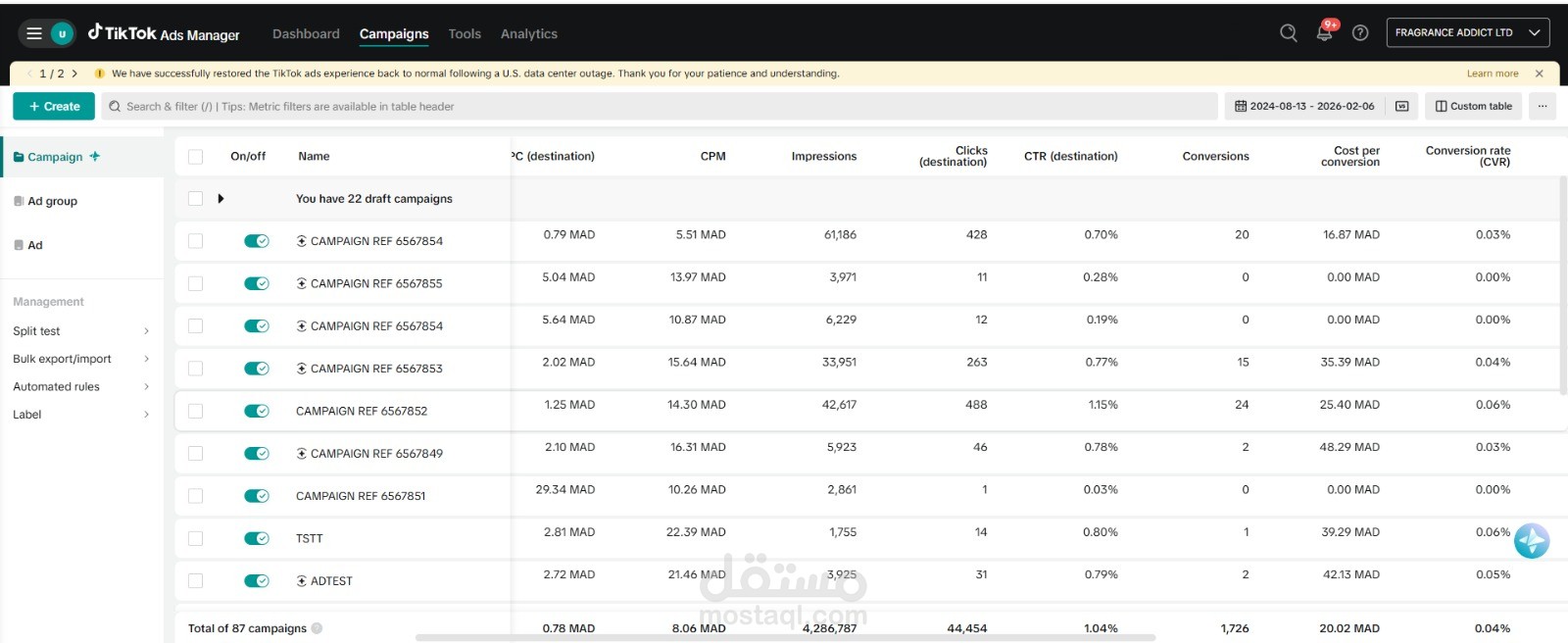Expand the Bulk export/import submenu
Screen dimensions: 1568x643
(146, 359)
